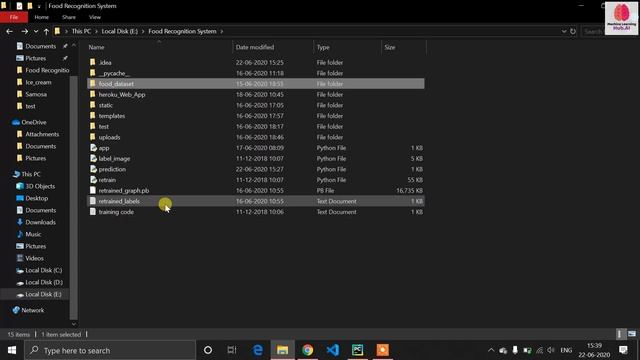Open Music in navigation pane
This screenshot has height=360, width=640.
point(29,234)
